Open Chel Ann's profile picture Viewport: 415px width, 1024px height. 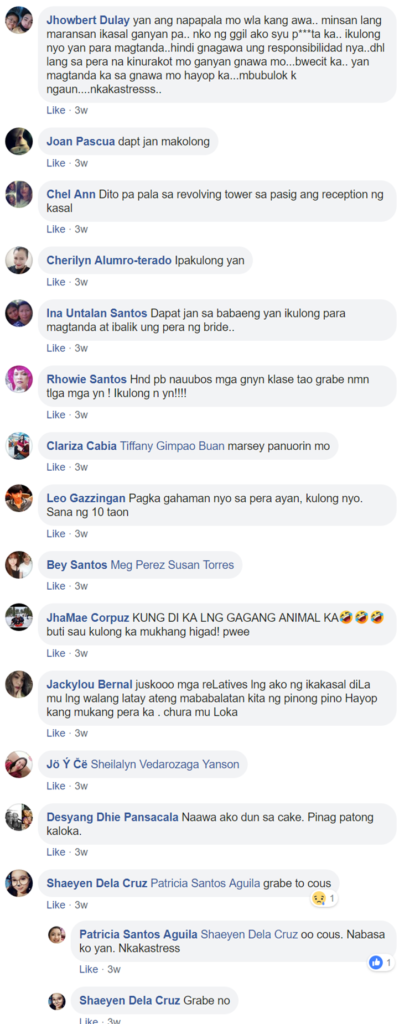(19, 195)
